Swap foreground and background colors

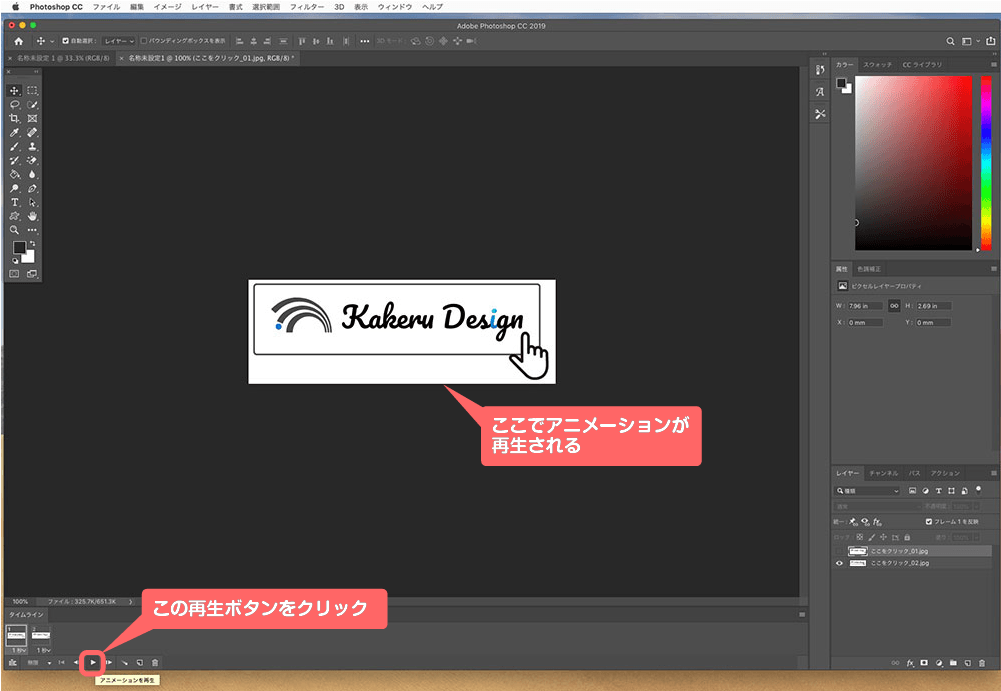click(x=32, y=244)
